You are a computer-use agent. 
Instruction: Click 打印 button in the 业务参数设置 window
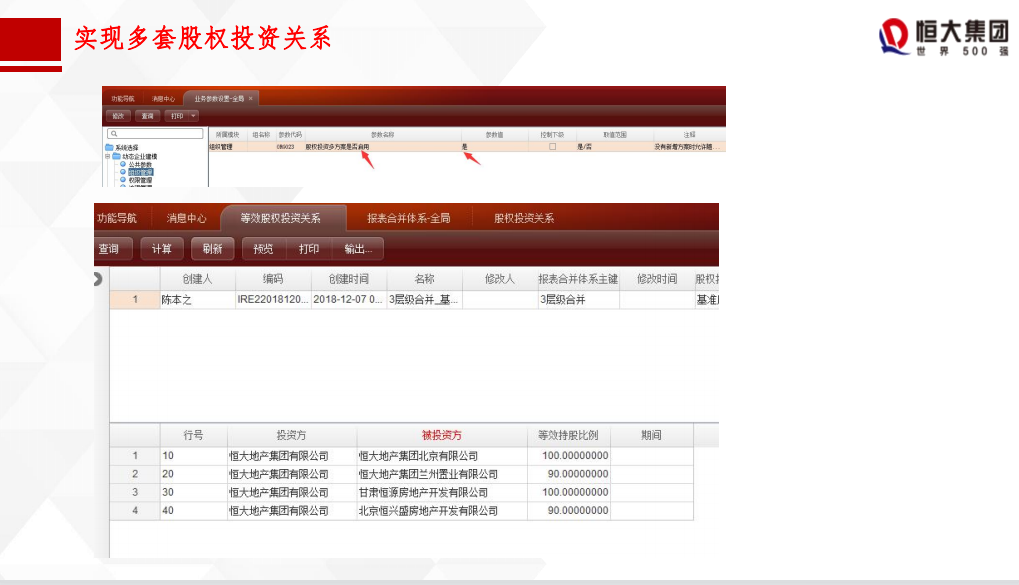coord(177,116)
